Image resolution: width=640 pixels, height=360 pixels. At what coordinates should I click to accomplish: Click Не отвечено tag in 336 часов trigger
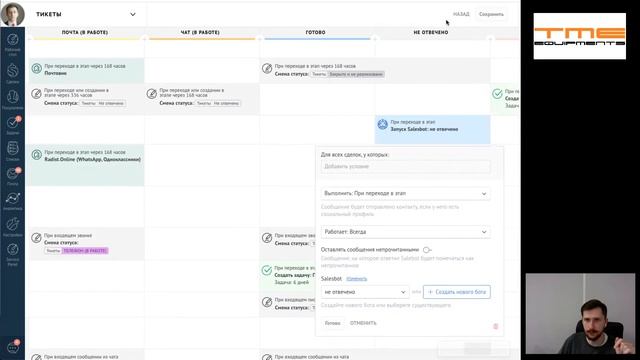(111, 103)
